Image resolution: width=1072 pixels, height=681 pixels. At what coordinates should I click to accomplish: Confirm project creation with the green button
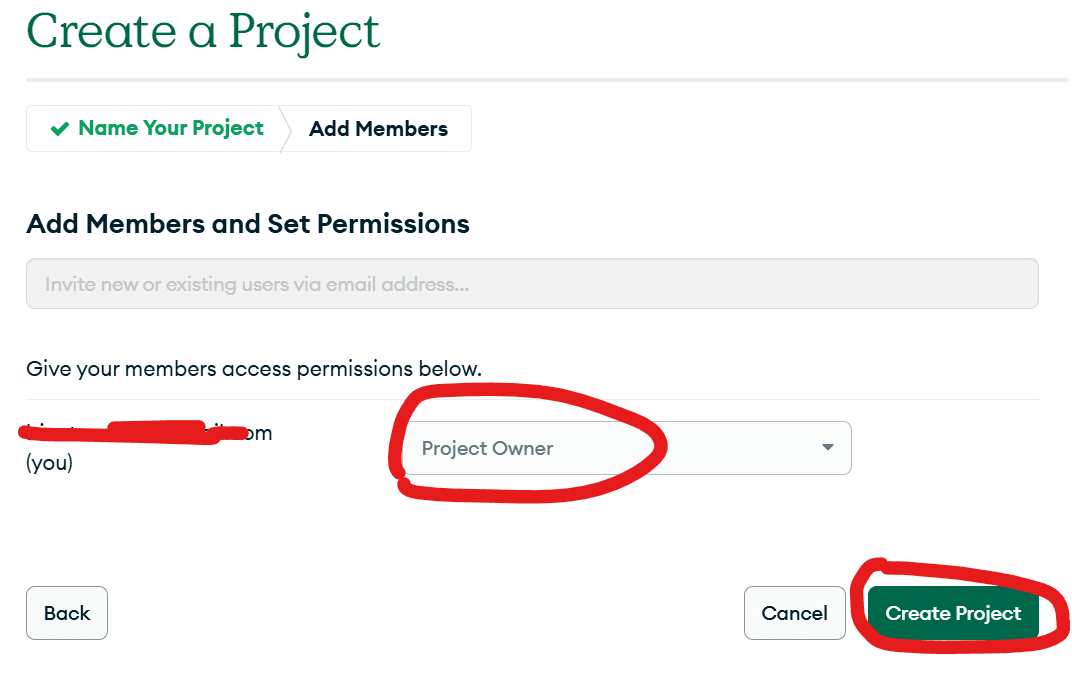[x=952, y=613]
